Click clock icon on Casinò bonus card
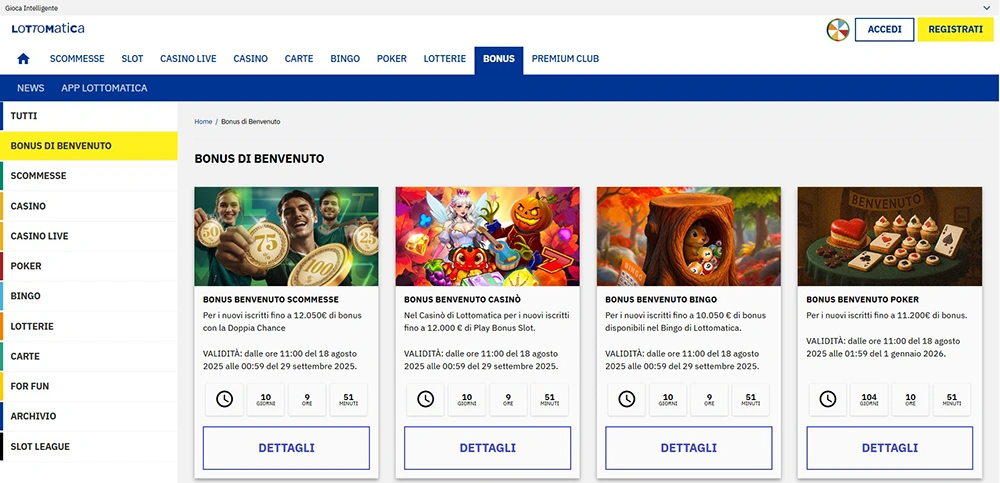 pyautogui.click(x=425, y=399)
